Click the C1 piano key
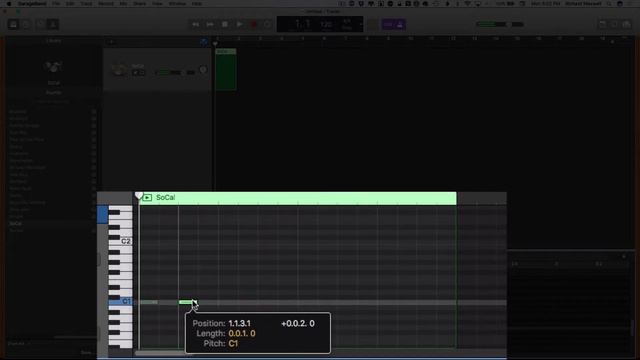 (x=120, y=302)
